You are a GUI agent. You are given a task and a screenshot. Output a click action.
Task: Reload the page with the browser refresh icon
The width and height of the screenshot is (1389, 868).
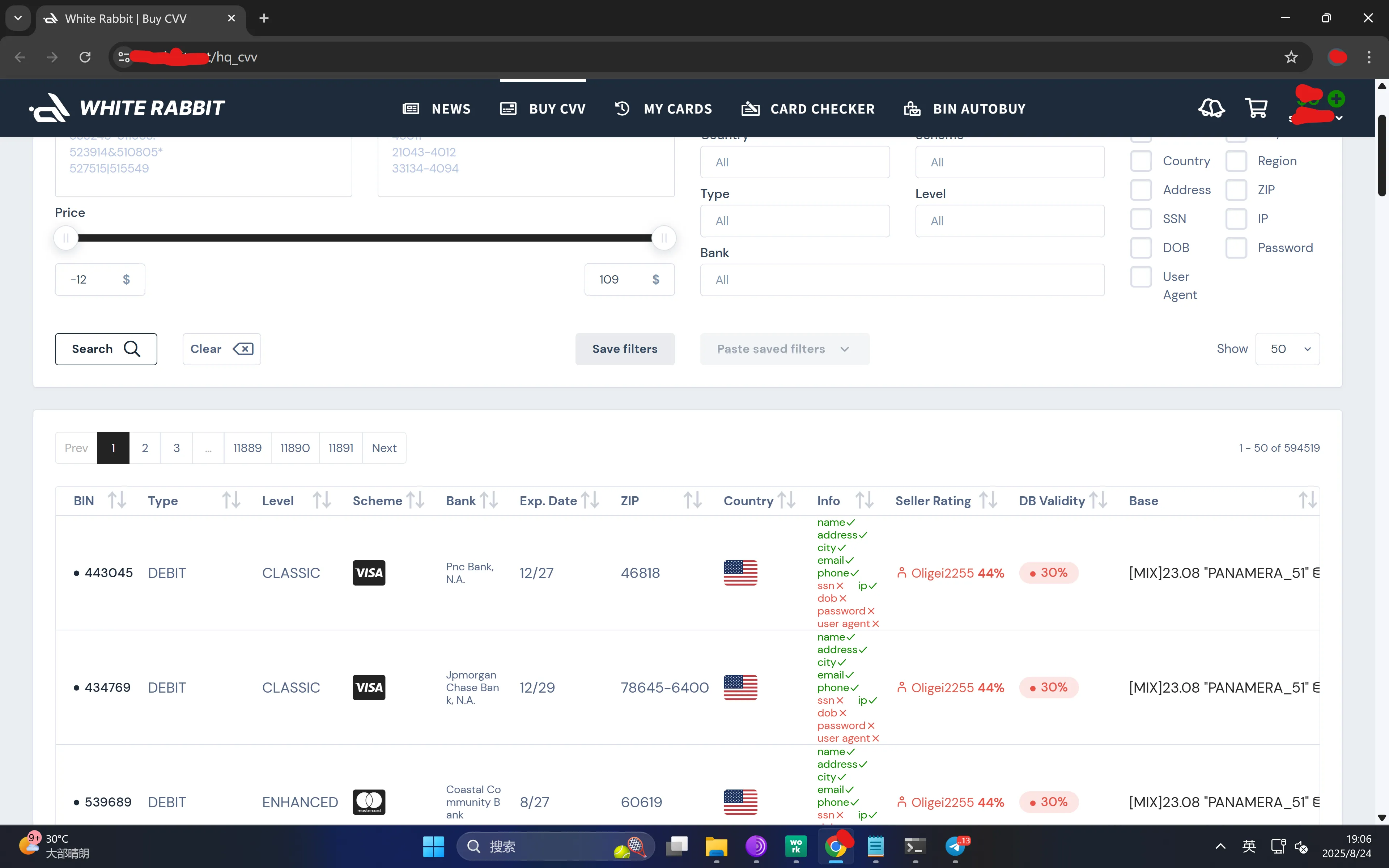[x=85, y=57]
